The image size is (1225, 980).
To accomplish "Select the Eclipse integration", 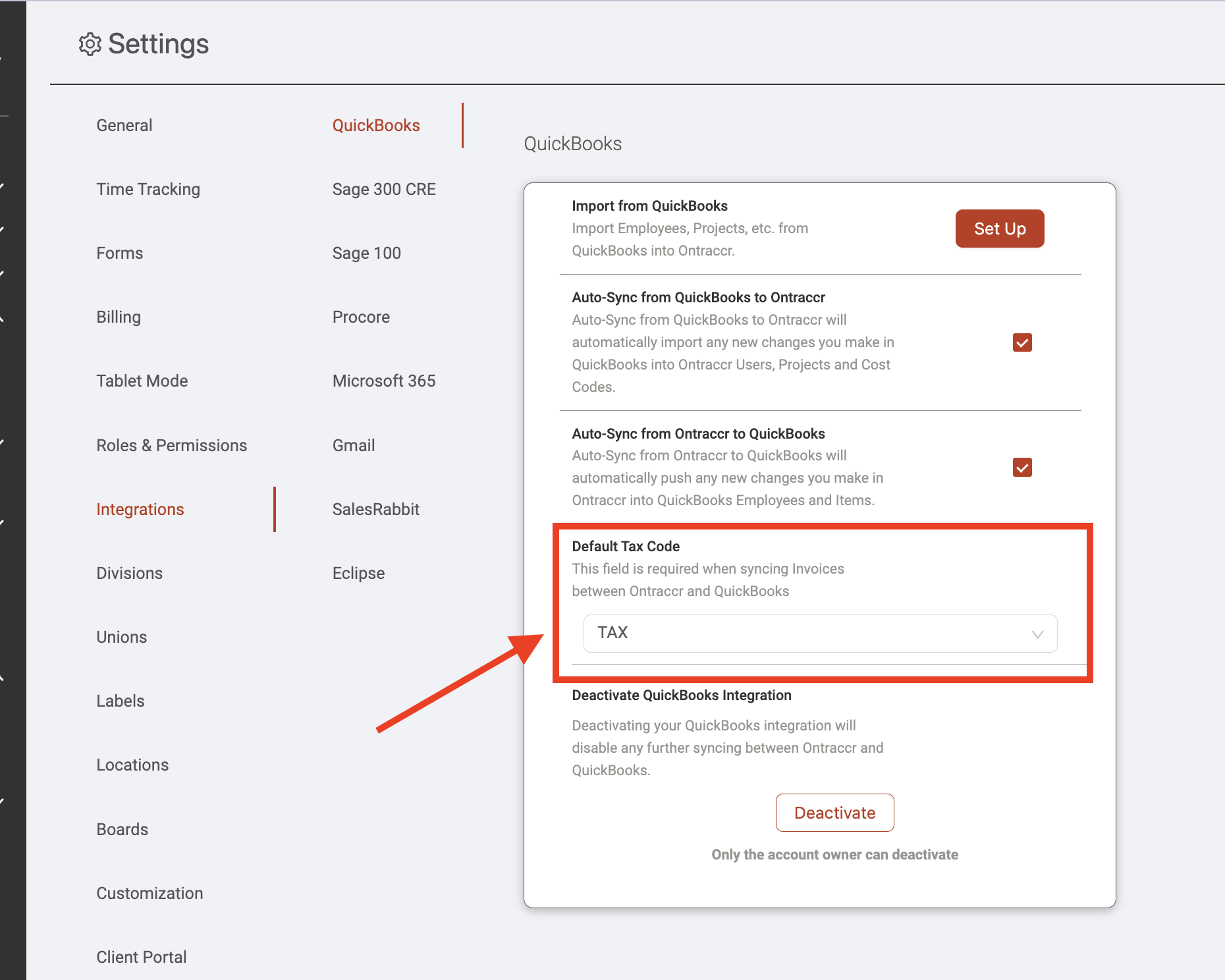I will click(358, 573).
